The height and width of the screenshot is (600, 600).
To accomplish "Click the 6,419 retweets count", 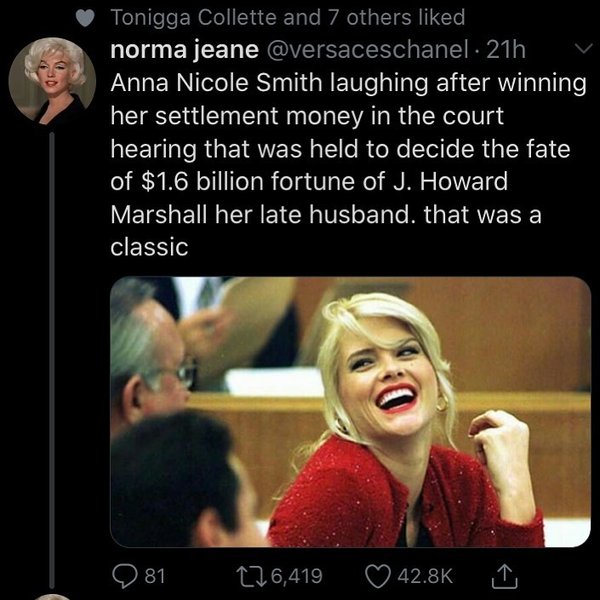I will tap(292, 575).
